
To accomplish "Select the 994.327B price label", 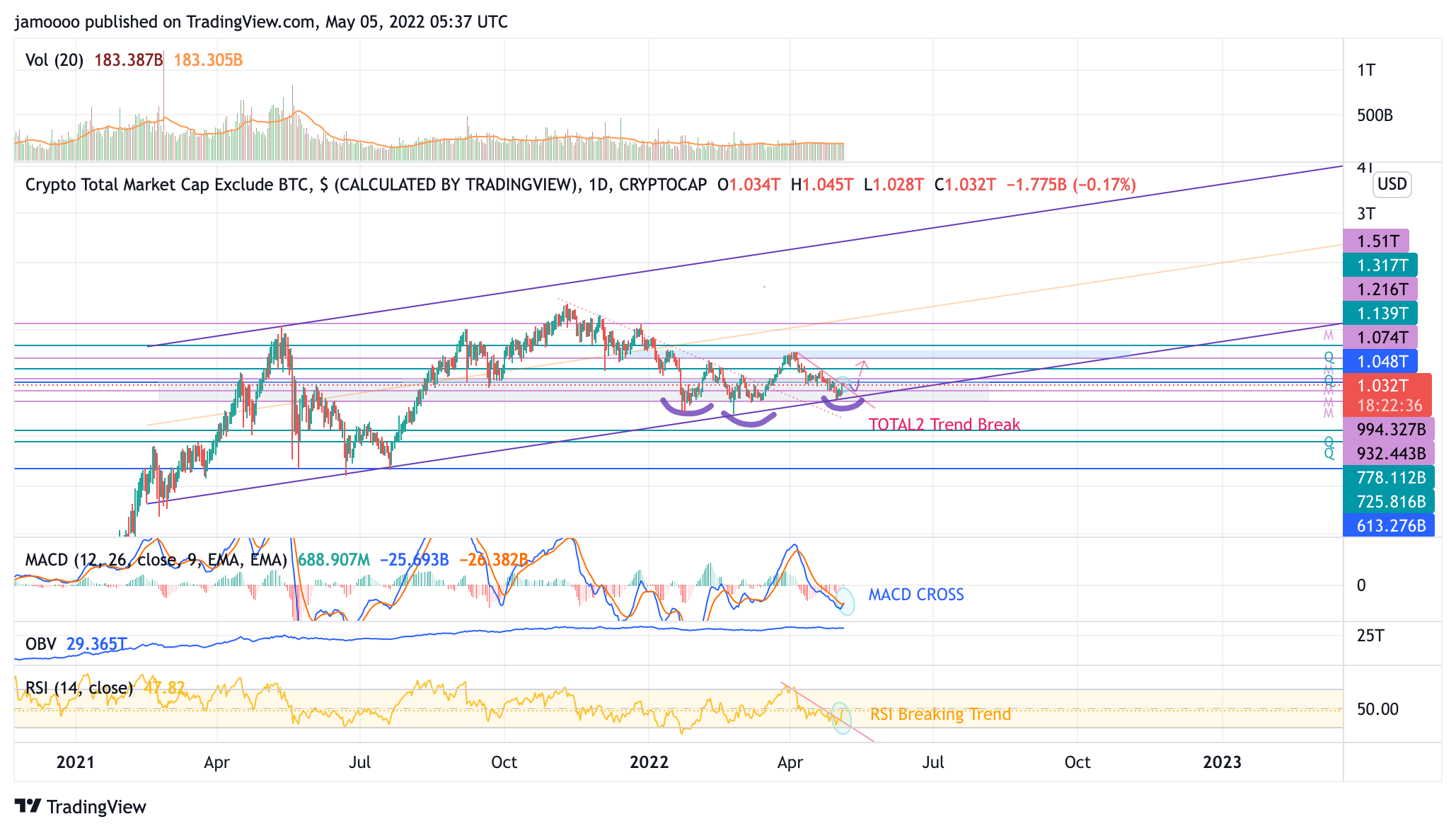I will 1389,429.
